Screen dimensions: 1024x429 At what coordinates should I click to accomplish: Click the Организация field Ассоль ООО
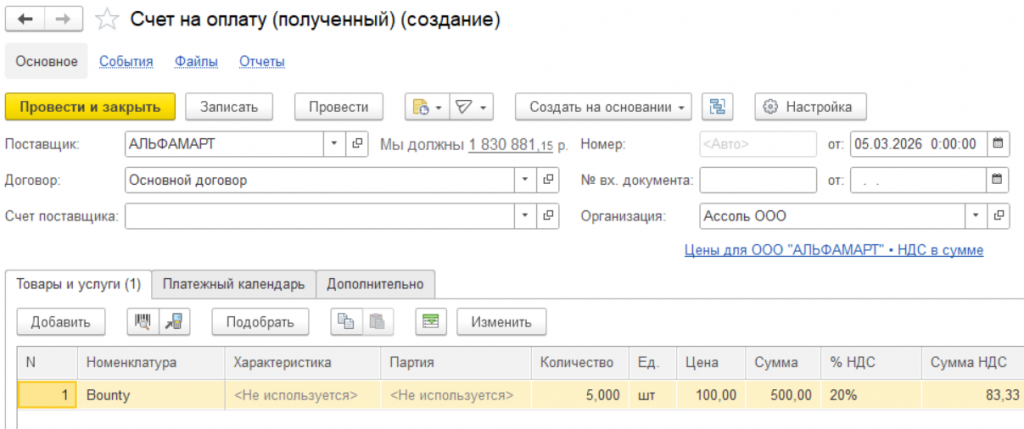pyautogui.click(x=832, y=215)
